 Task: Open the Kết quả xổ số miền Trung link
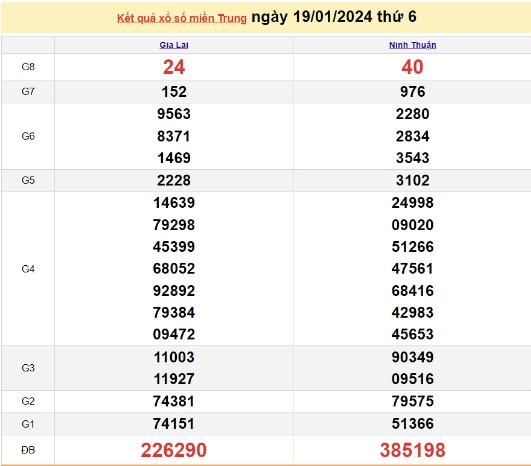click(x=182, y=18)
